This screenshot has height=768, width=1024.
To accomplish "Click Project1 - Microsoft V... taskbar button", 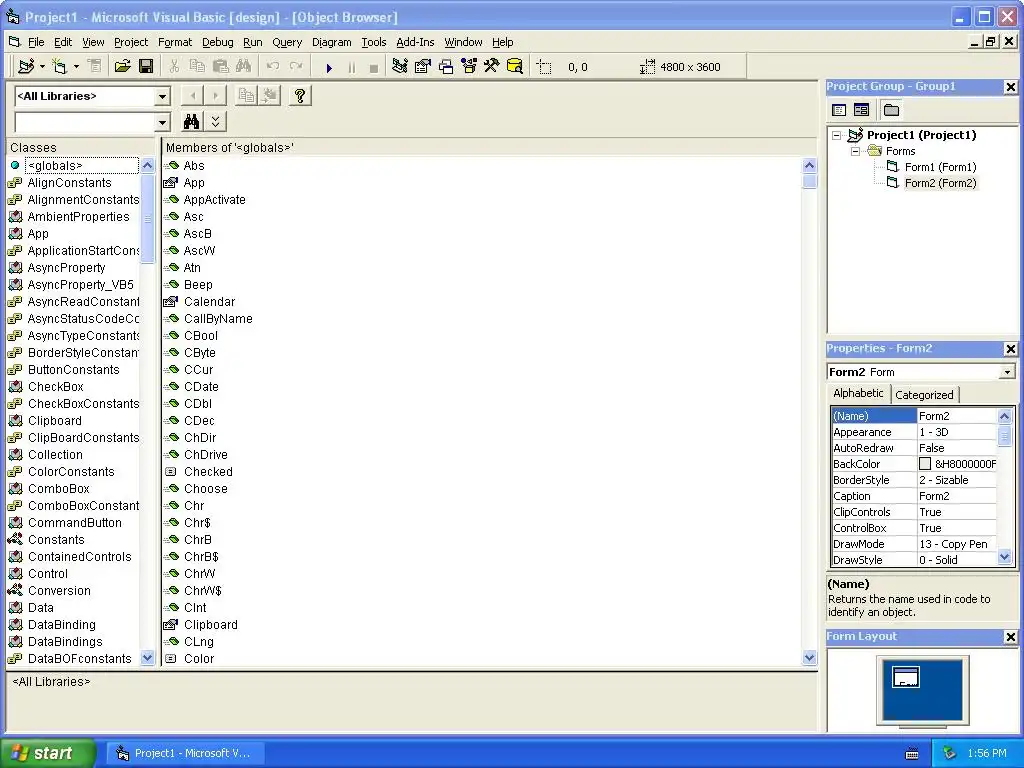I will tap(185, 753).
